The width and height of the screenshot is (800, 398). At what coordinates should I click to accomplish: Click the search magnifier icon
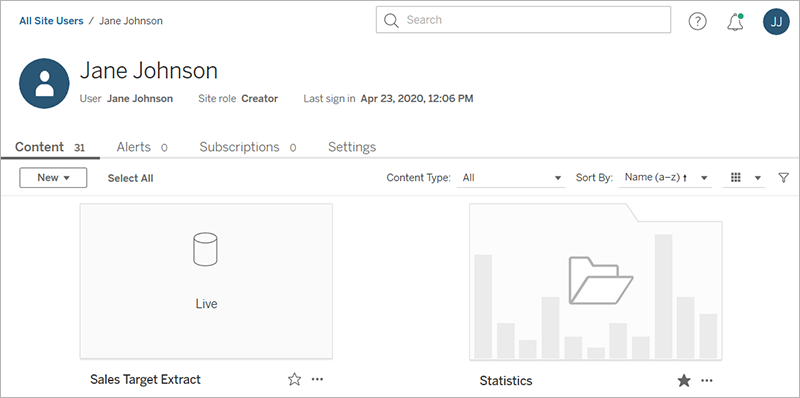[391, 20]
